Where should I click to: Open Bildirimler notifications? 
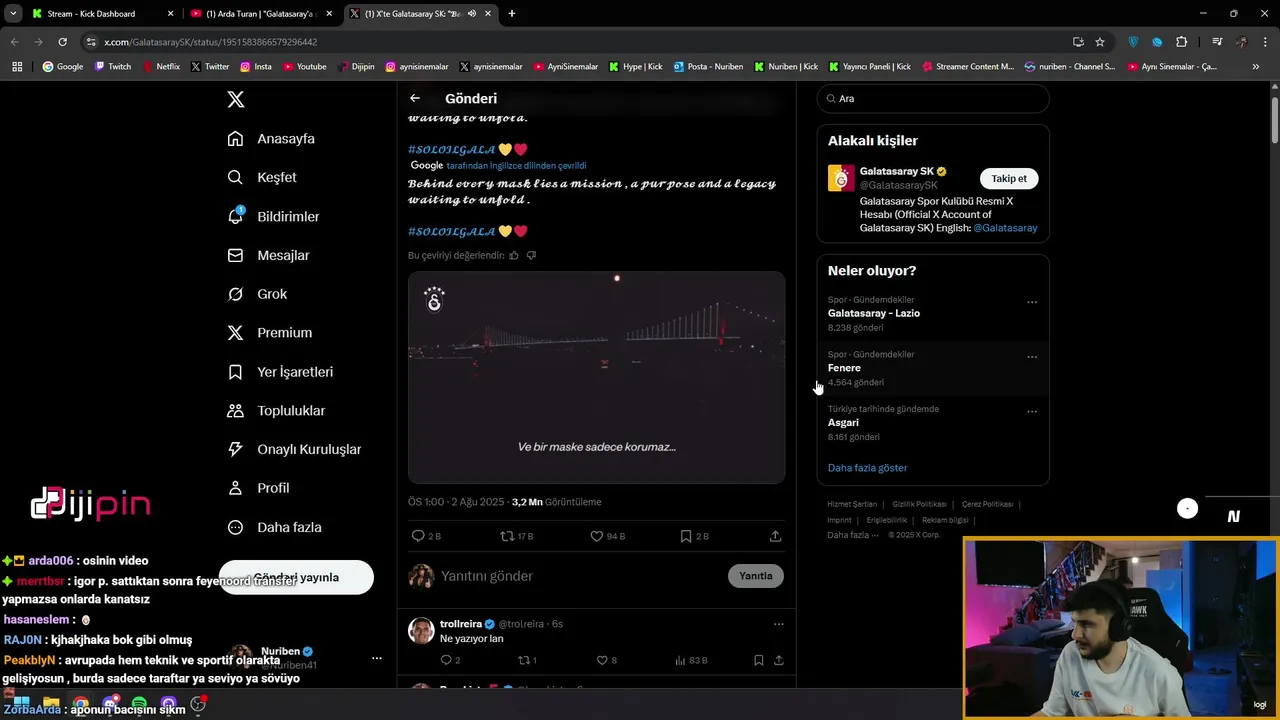coord(273,216)
